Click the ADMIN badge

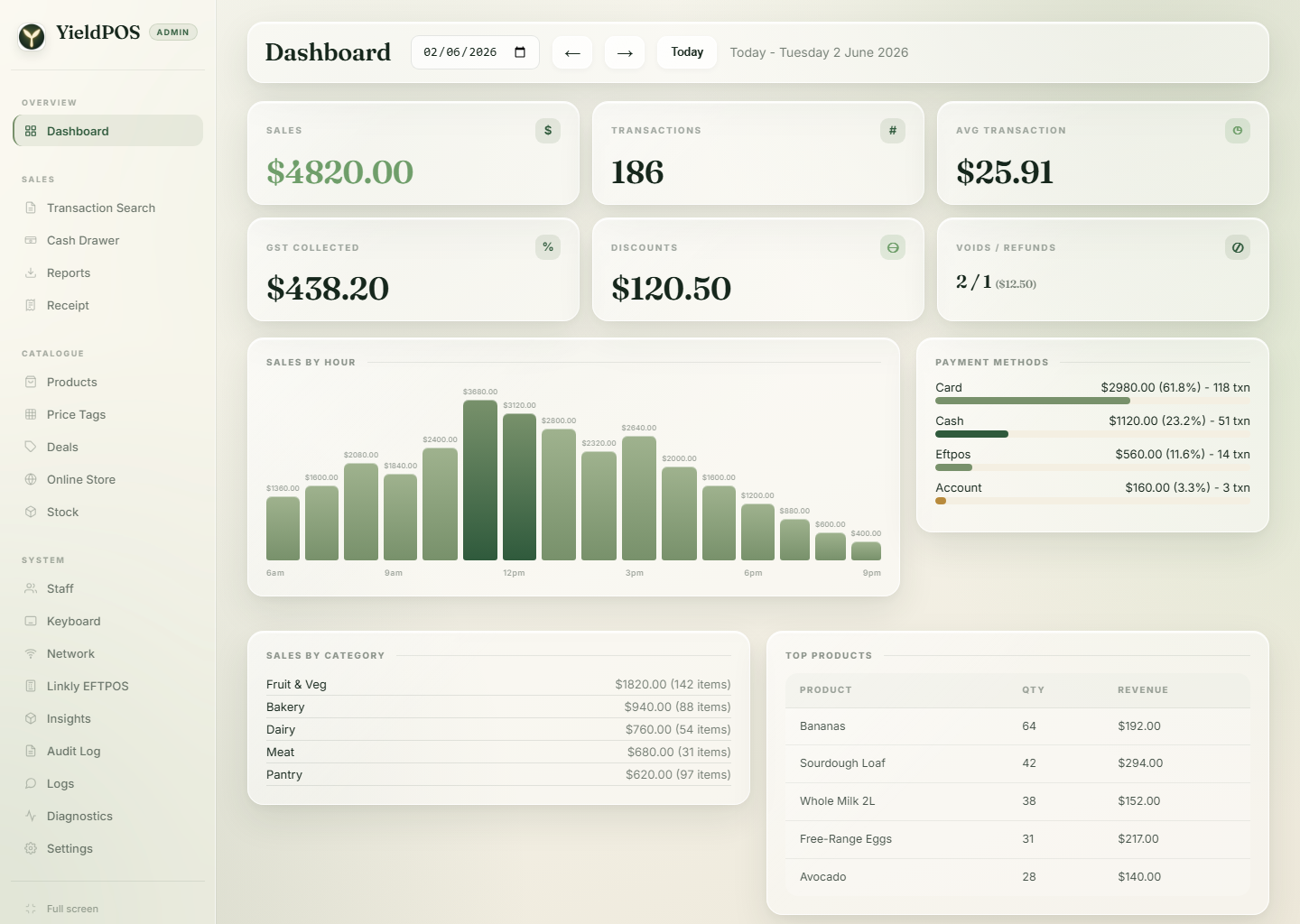tap(172, 32)
